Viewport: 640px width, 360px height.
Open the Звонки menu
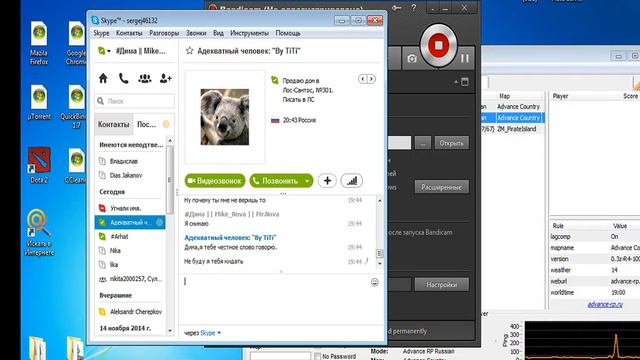point(196,33)
